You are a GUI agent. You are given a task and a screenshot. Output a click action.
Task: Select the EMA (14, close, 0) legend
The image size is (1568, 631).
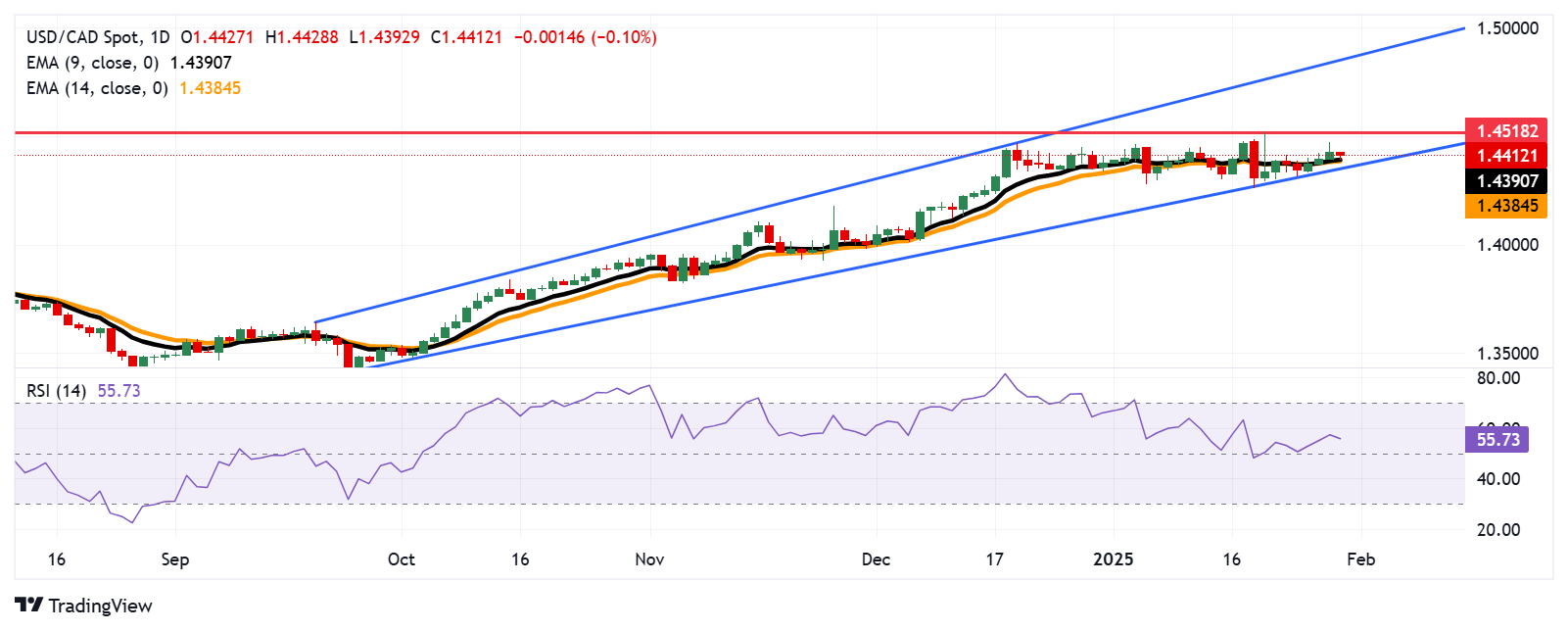pos(97,88)
